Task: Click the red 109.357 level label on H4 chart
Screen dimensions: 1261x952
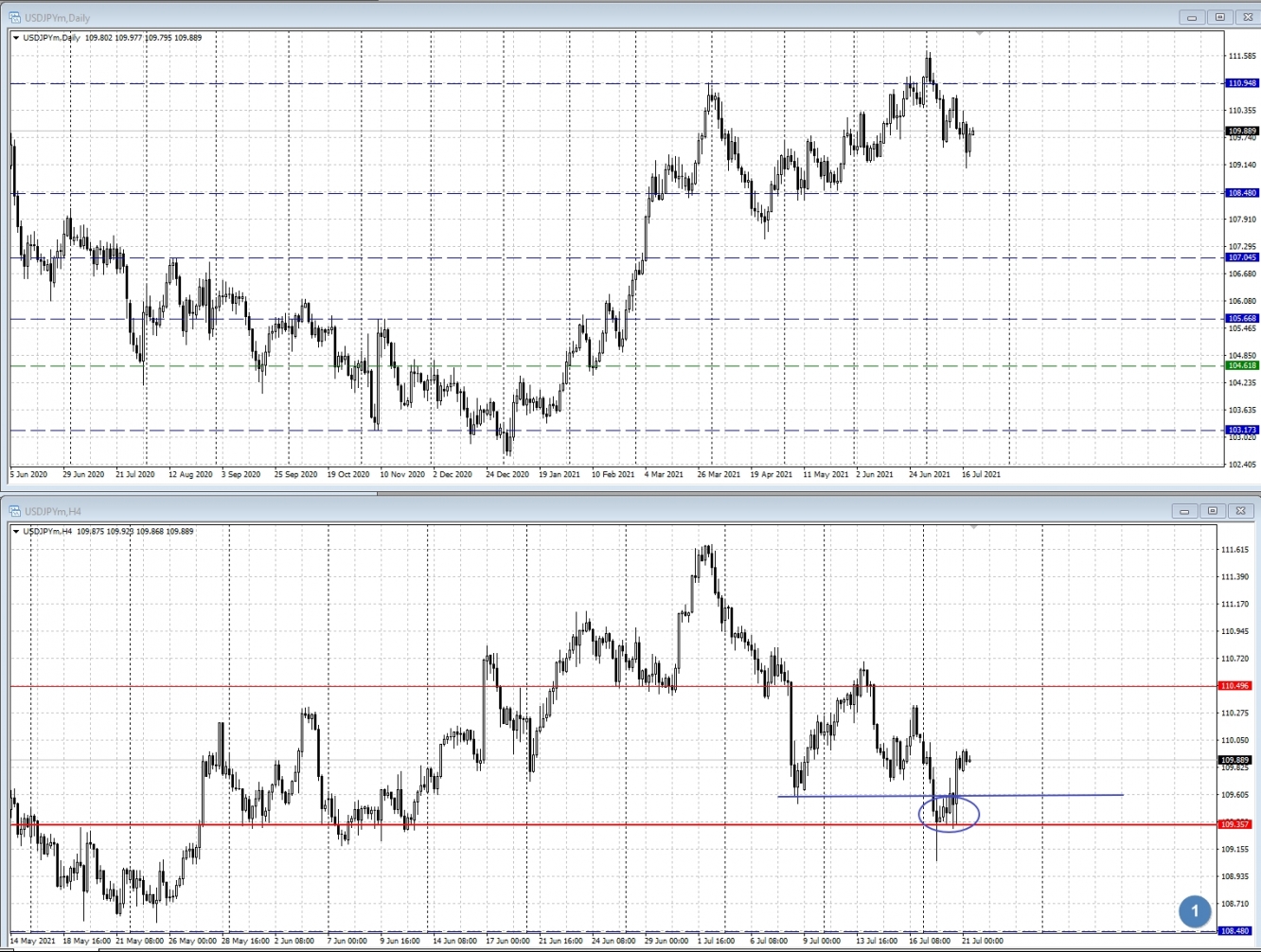Action: [x=1235, y=824]
